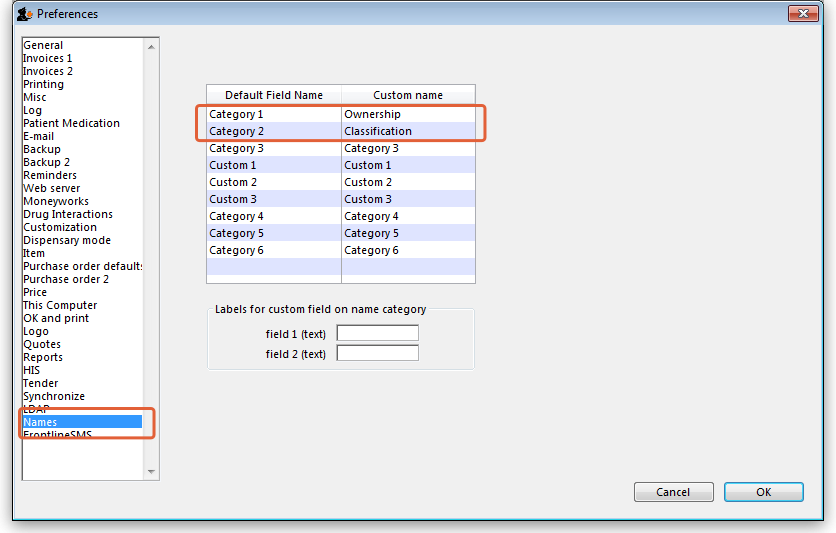Click the Default Field Name column header

point(274,95)
